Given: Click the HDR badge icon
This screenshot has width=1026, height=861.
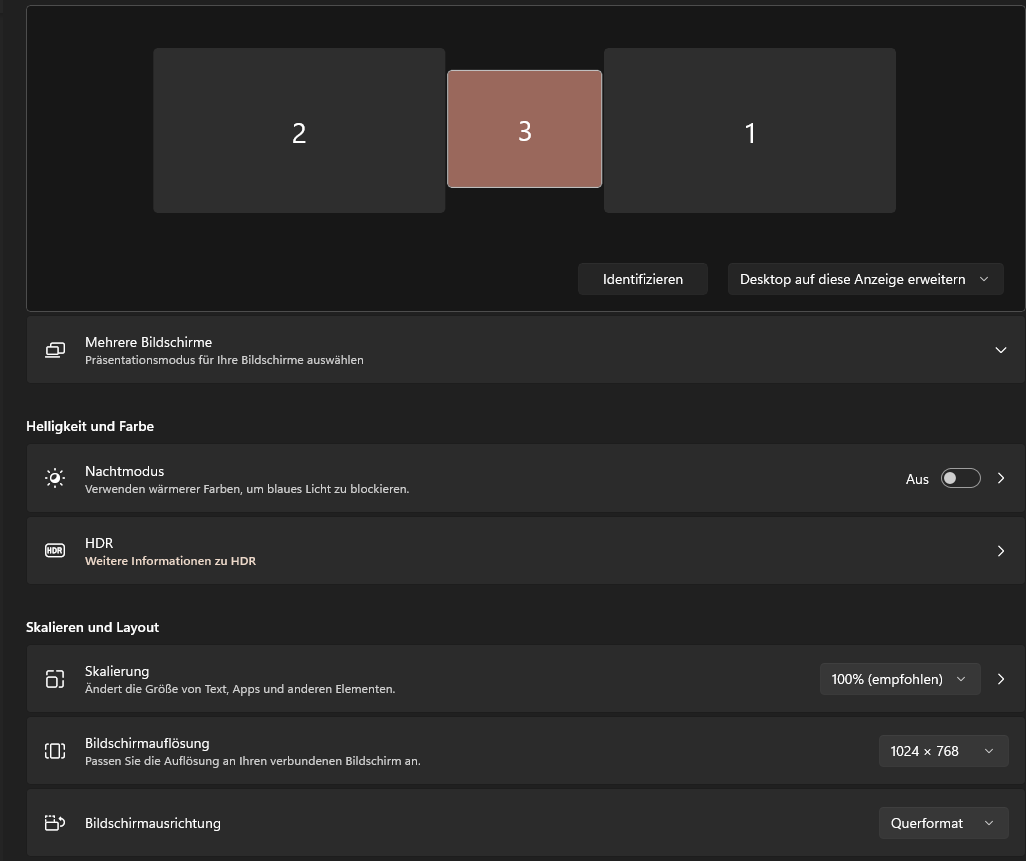Looking at the screenshot, I should click(x=55, y=550).
